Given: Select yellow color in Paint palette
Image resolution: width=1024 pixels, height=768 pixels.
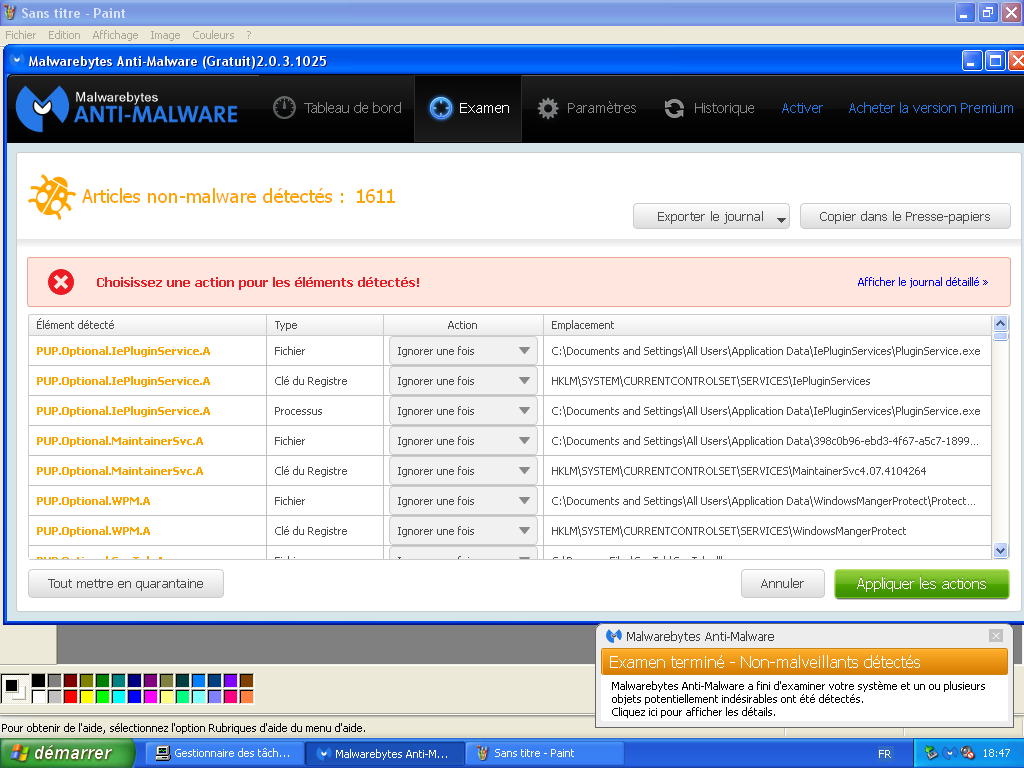Looking at the screenshot, I should (86, 697).
